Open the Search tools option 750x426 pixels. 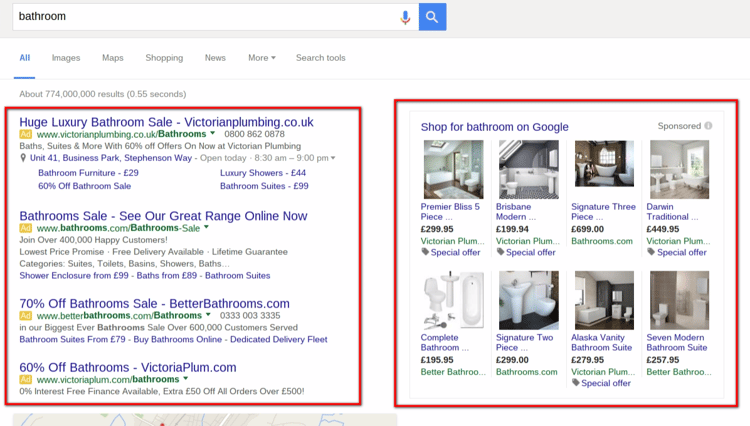(x=320, y=58)
